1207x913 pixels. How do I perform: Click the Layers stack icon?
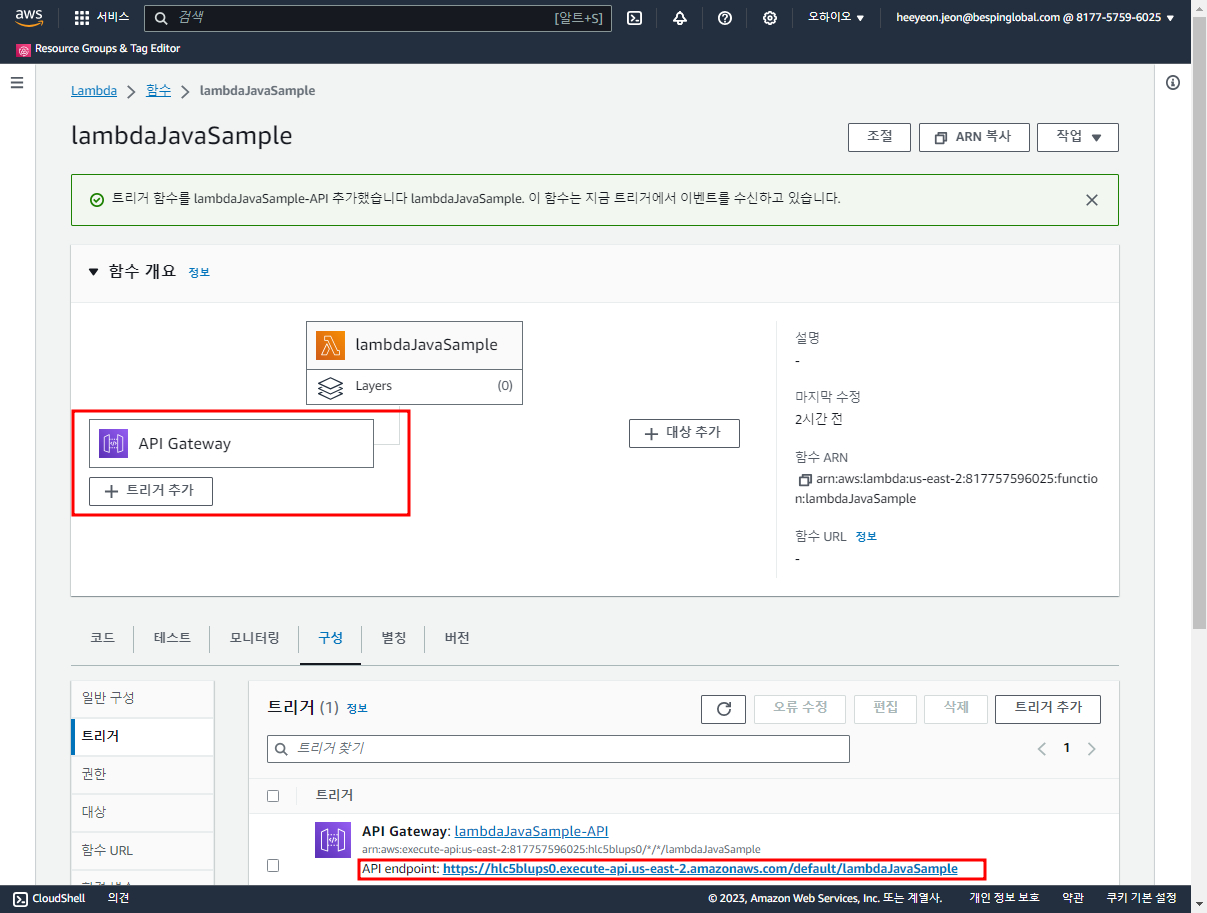330,387
